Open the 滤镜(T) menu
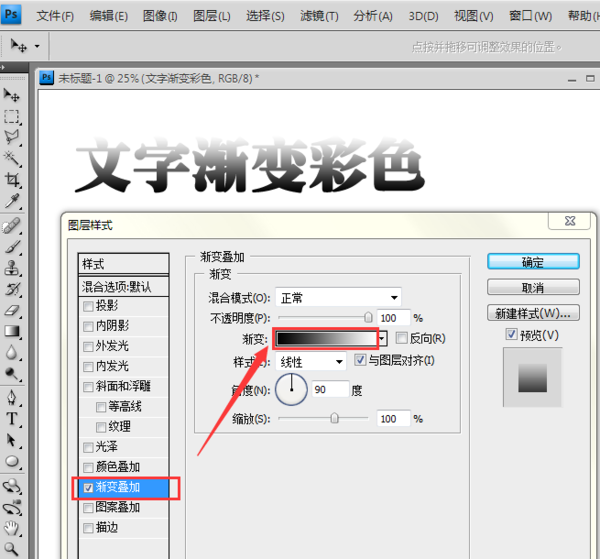600x559 pixels. tap(319, 16)
